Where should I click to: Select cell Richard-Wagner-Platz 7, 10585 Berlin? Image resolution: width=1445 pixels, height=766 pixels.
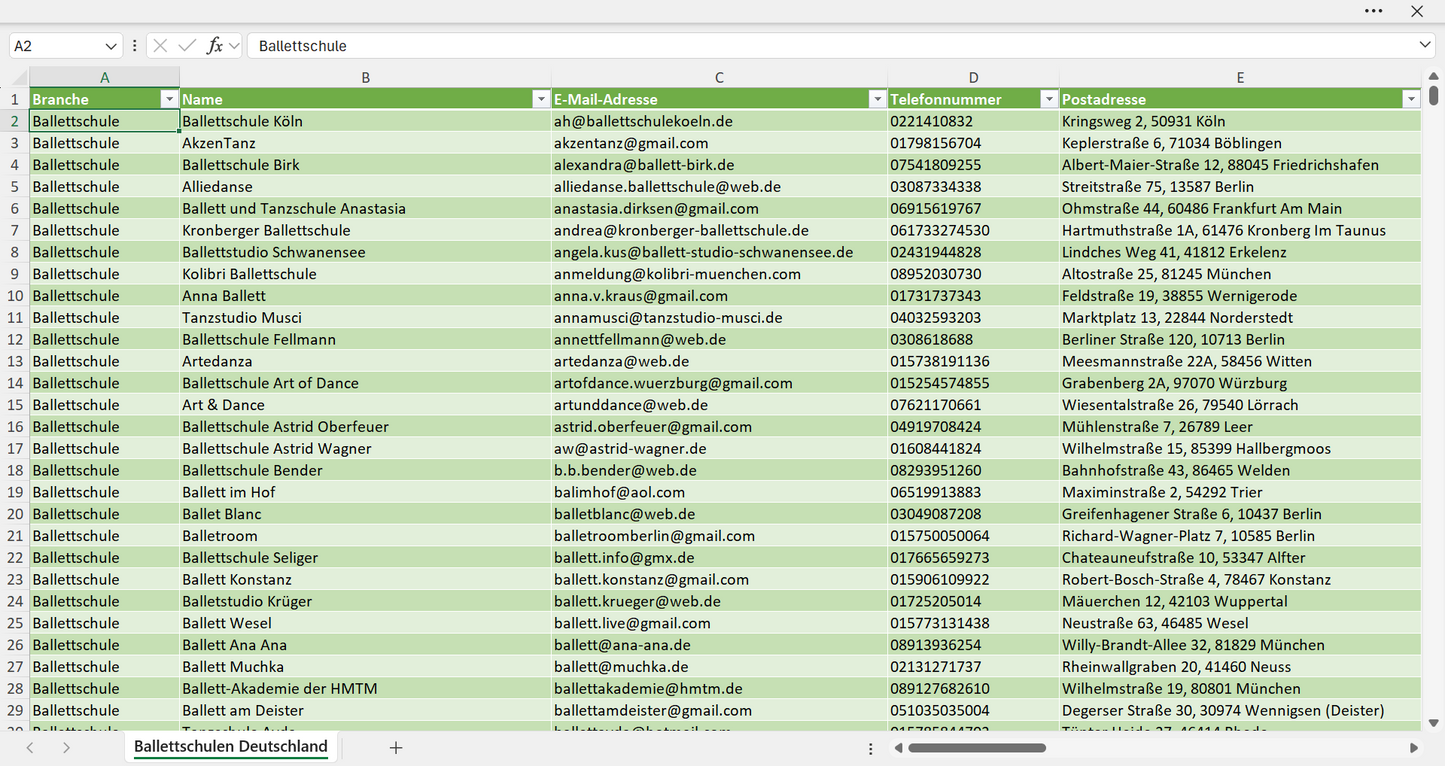(x=1240, y=536)
